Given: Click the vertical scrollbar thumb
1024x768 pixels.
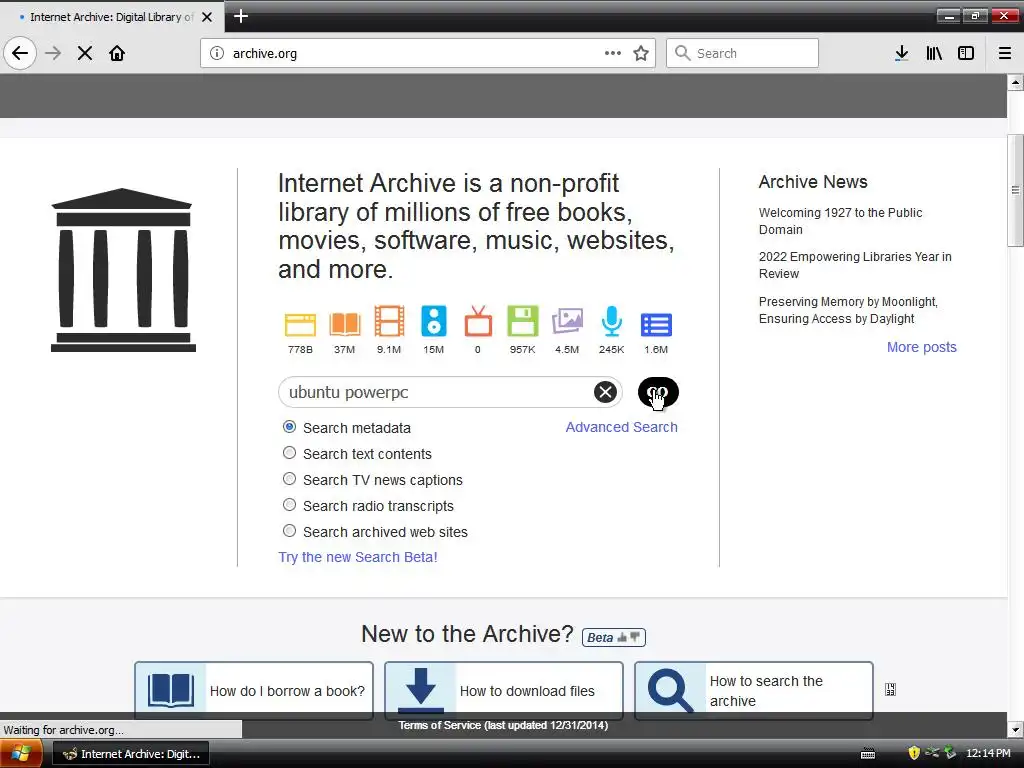Looking at the screenshot, I should pyautogui.click(x=1015, y=190).
